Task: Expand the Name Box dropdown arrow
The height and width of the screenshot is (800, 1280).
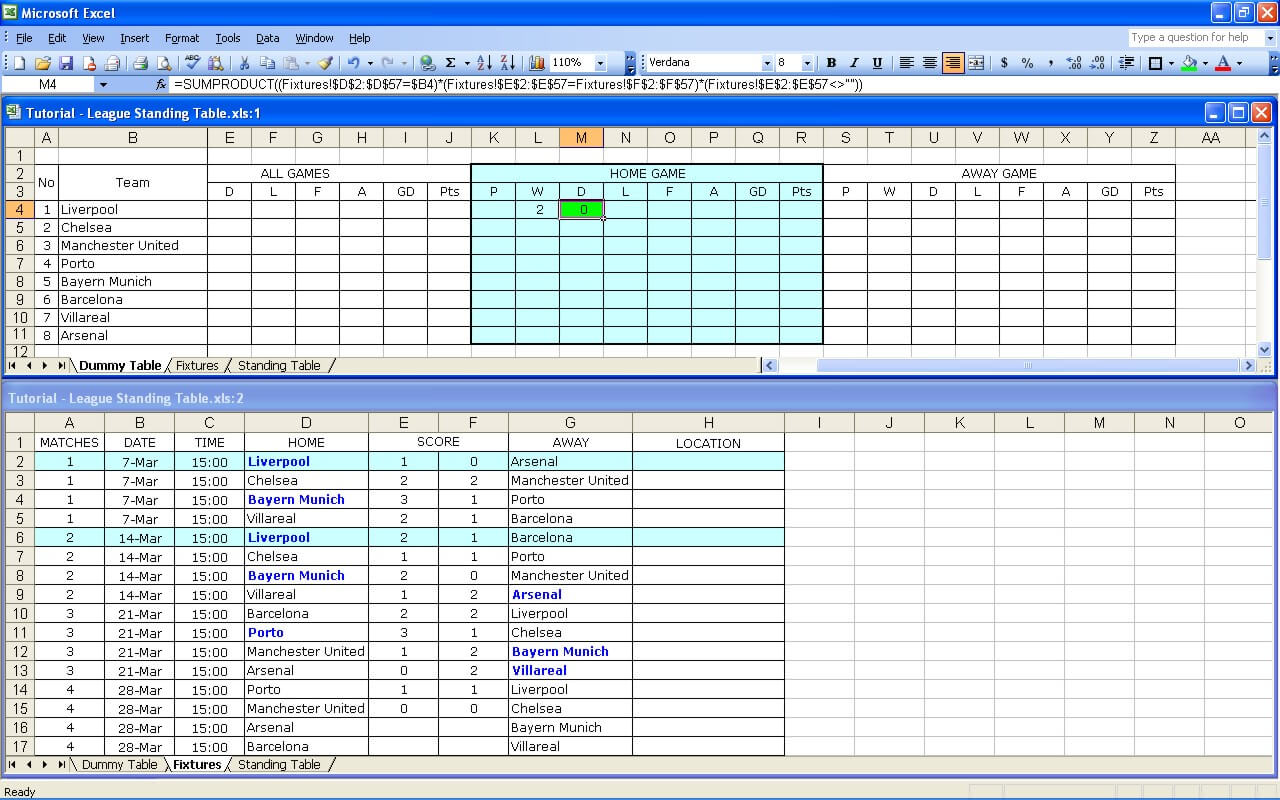Action: 103,85
